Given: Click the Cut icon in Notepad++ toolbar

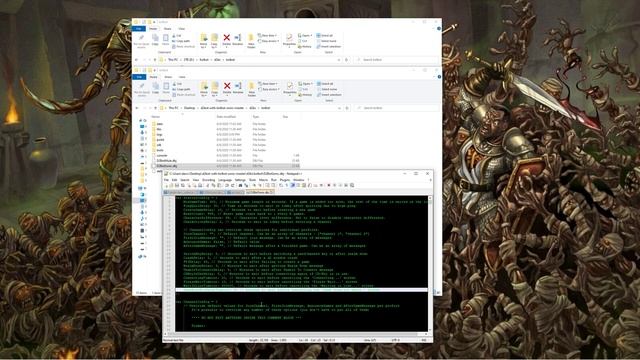Looking at the screenshot, I should (x=208, y=185).
